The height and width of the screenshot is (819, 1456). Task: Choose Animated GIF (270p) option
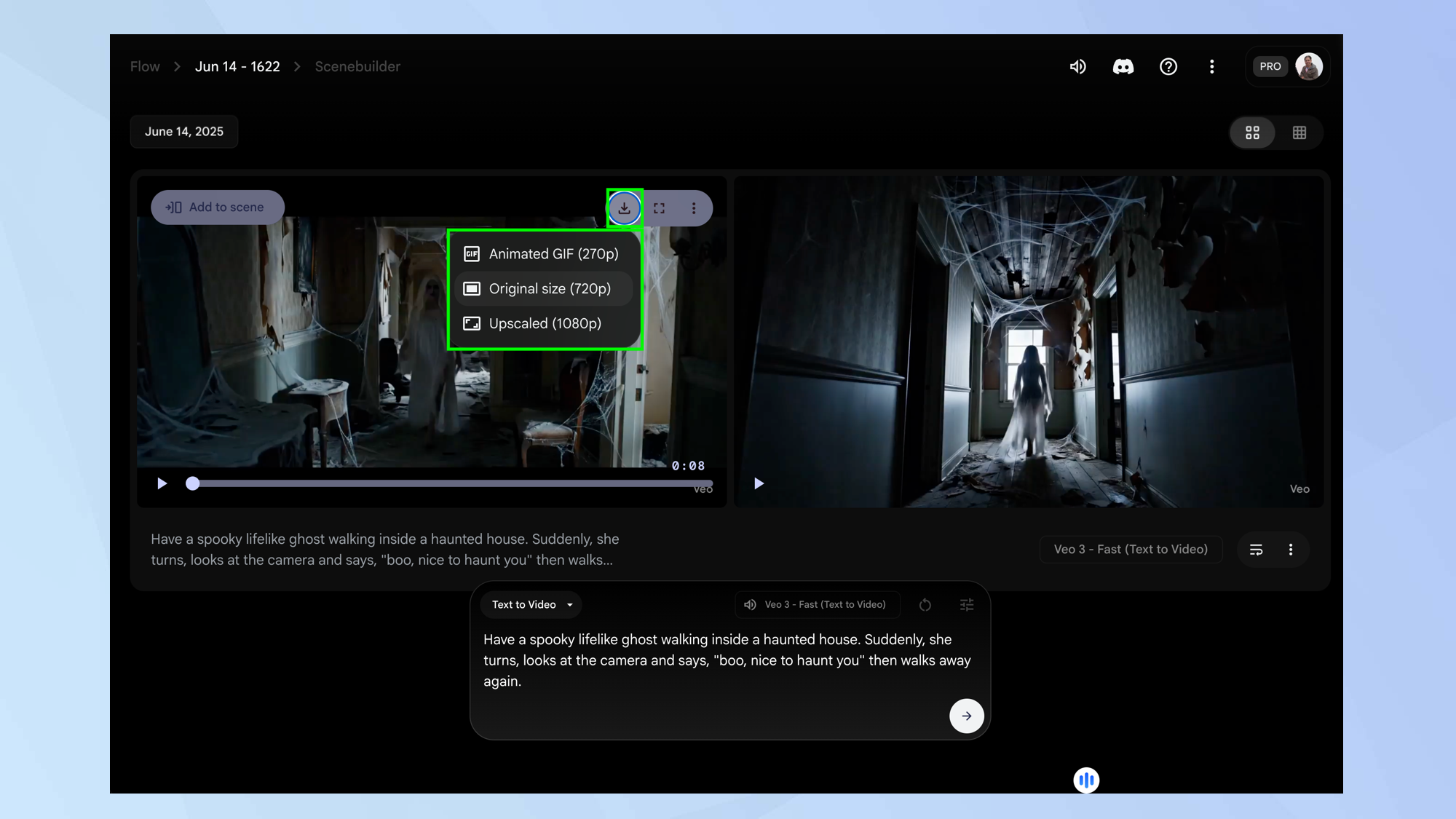pos(553,254)
